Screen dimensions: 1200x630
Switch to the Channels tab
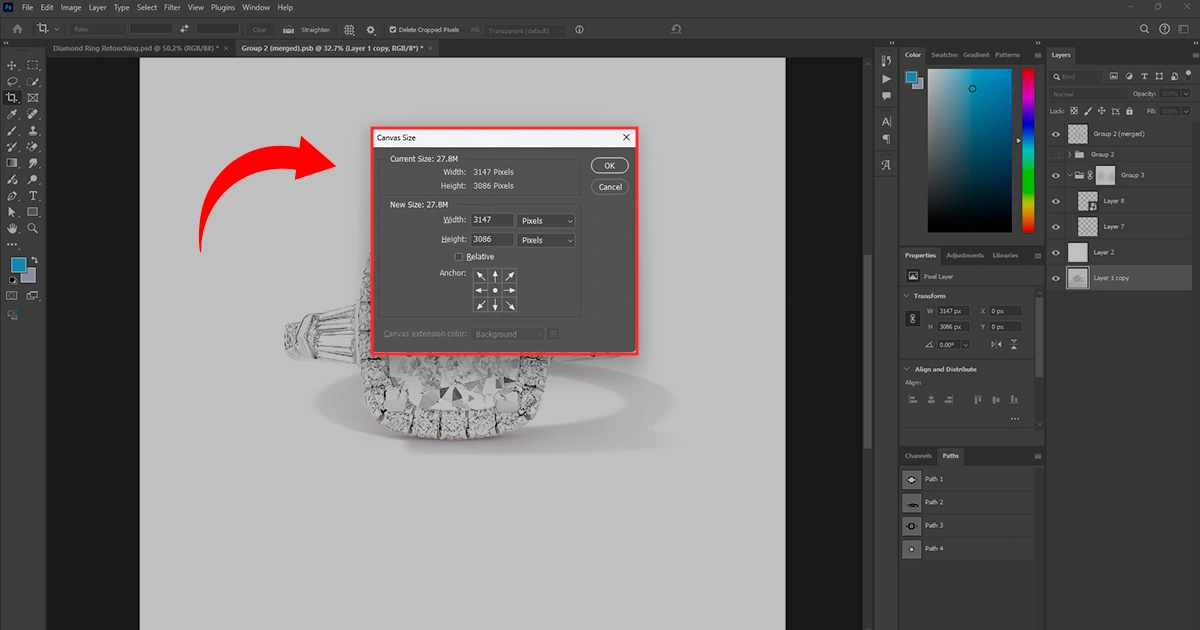(x=918, y=456)
